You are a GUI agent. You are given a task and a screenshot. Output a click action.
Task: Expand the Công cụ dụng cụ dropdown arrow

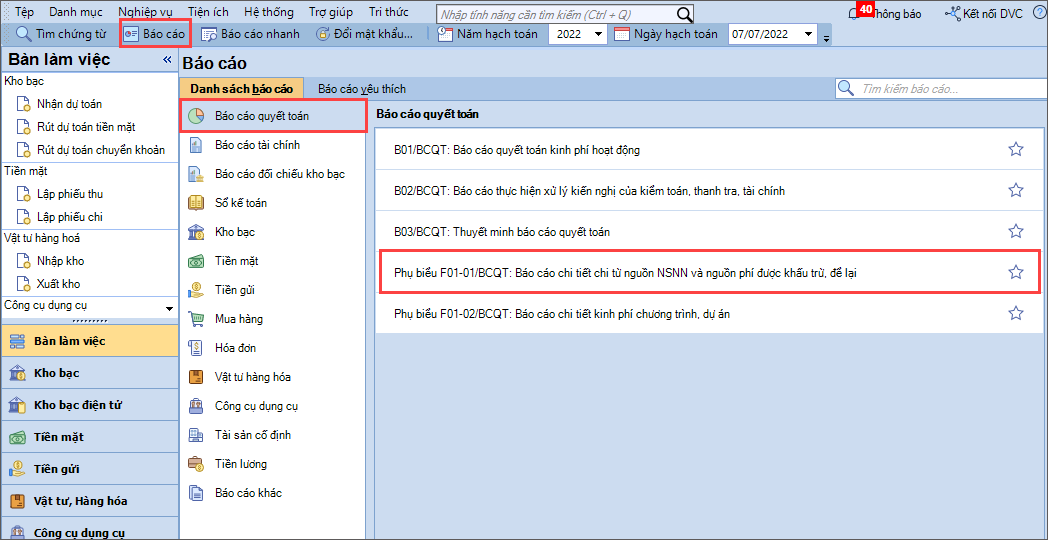[169, 308]
